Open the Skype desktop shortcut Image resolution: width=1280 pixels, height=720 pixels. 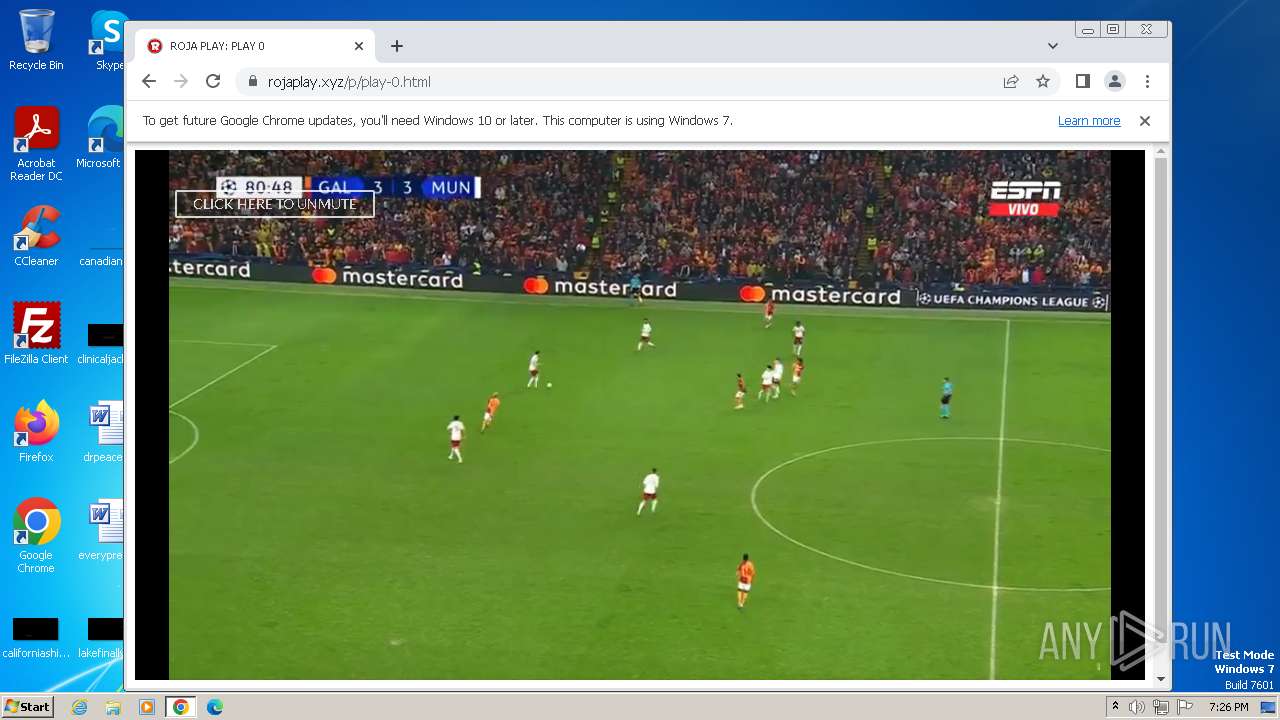pos(108,40)
